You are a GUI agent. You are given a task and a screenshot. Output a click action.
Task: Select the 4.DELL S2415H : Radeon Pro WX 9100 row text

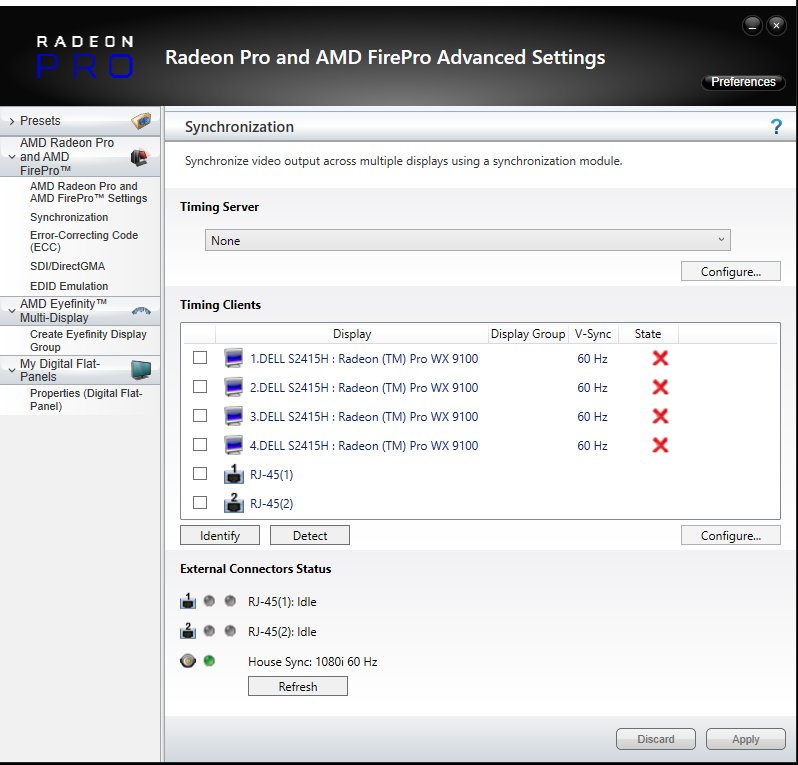pyautogui.click(x=364, y=446)
